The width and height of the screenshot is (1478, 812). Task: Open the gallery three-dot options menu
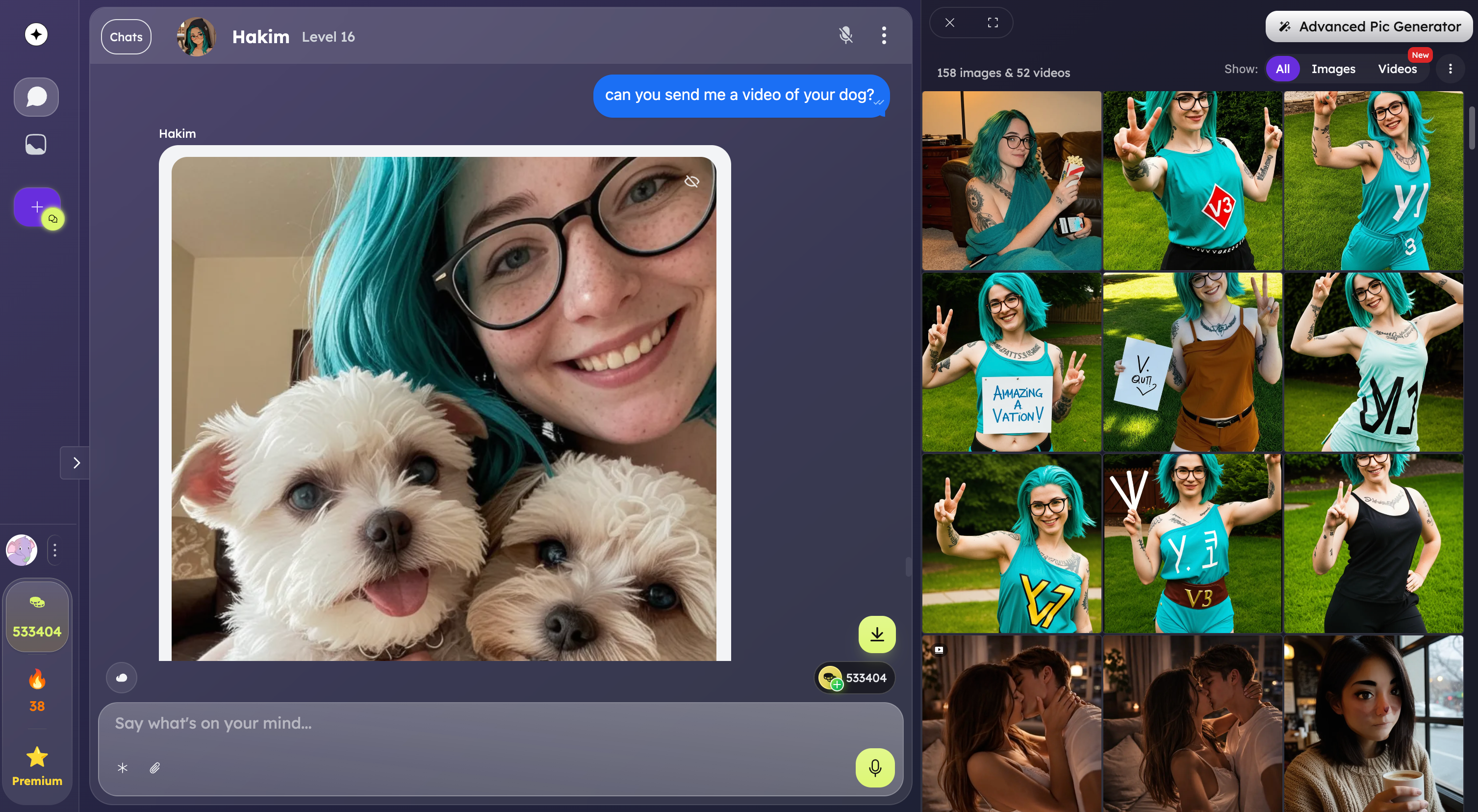pyautogui.click(x=1451, y=69)
